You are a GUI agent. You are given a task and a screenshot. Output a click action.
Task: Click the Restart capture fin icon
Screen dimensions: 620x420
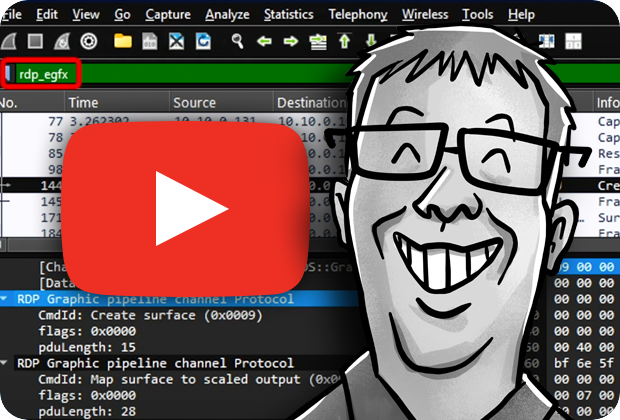(x=62, y=41)
